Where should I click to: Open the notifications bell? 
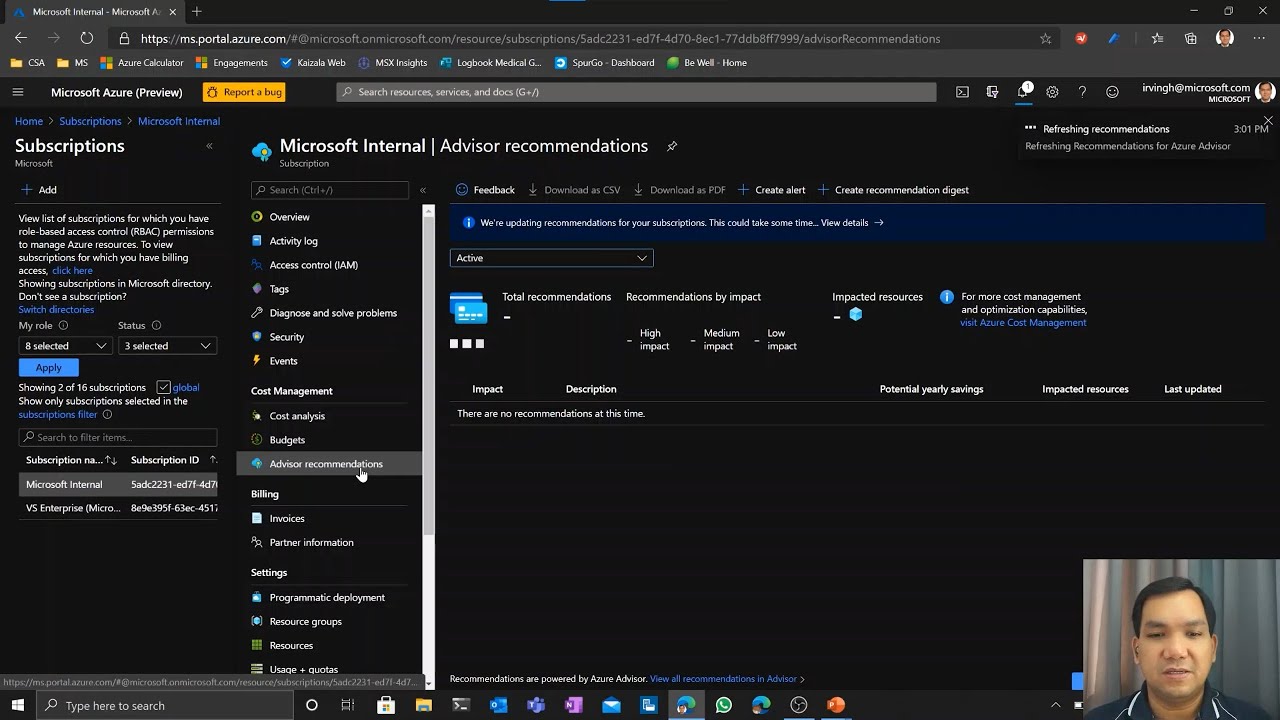coord(1023,92)
